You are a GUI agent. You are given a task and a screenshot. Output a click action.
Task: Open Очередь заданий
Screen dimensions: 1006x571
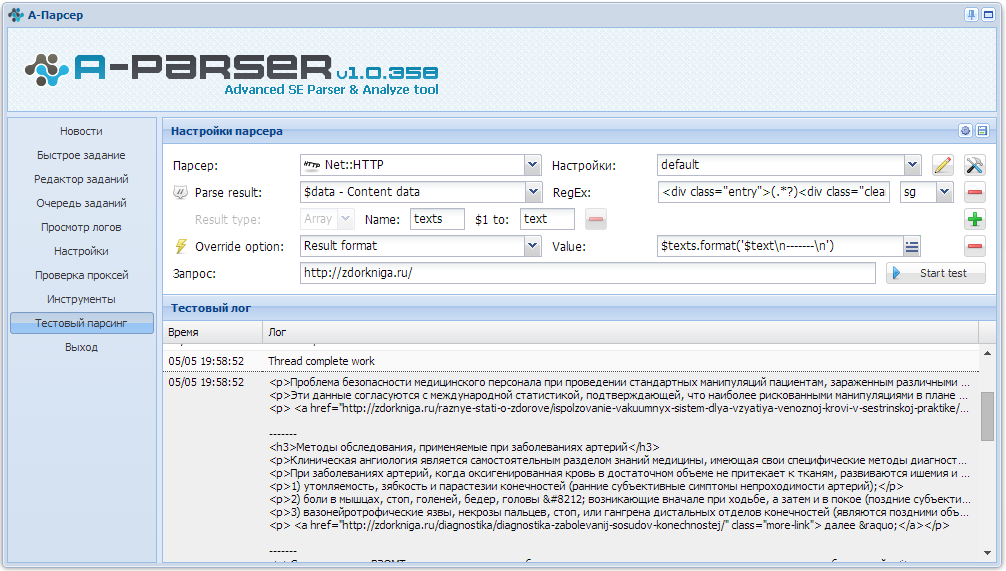(x=81, y=203)
